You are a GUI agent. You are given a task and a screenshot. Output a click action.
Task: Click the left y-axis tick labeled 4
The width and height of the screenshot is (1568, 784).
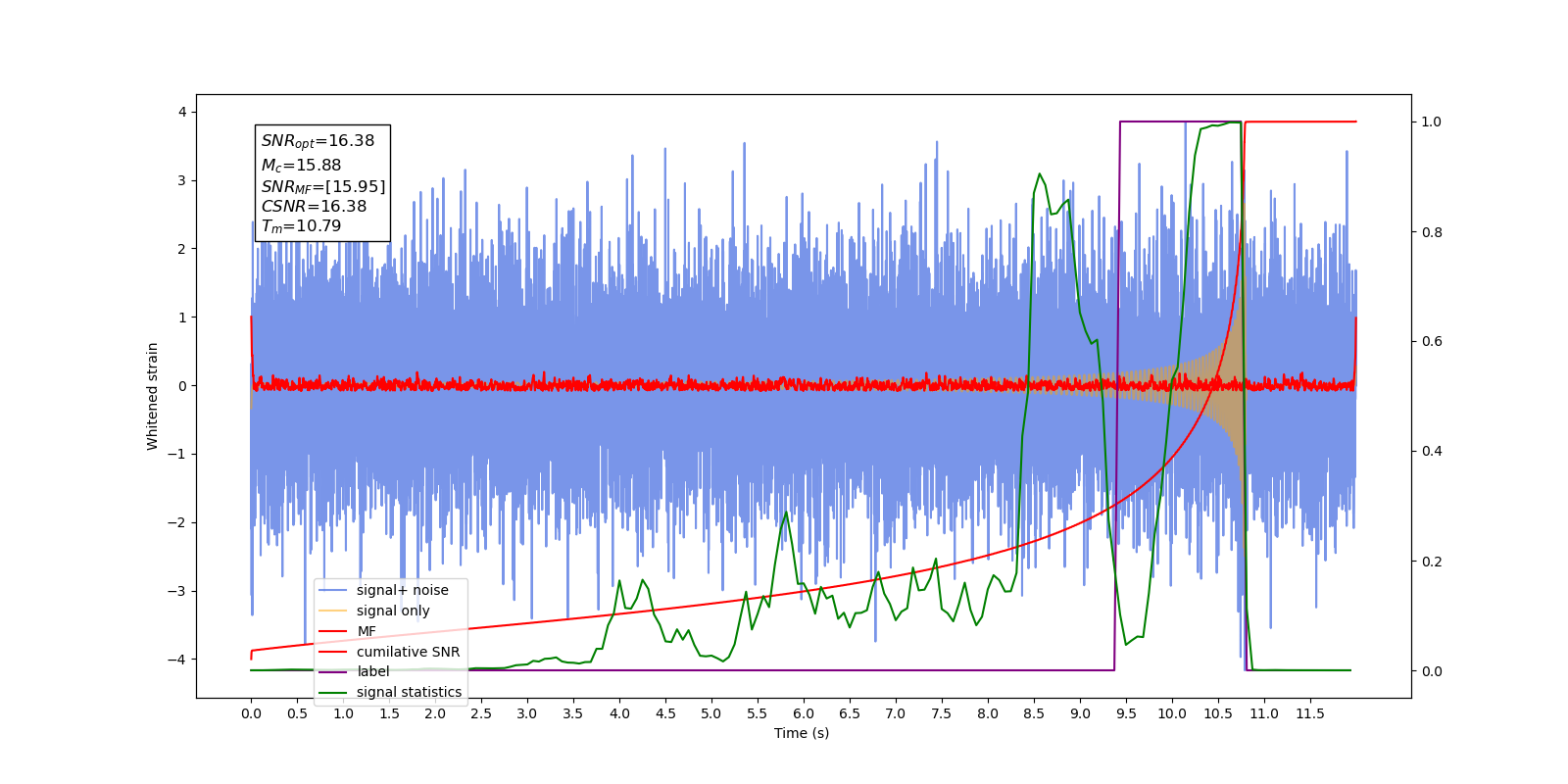point(182,113)
